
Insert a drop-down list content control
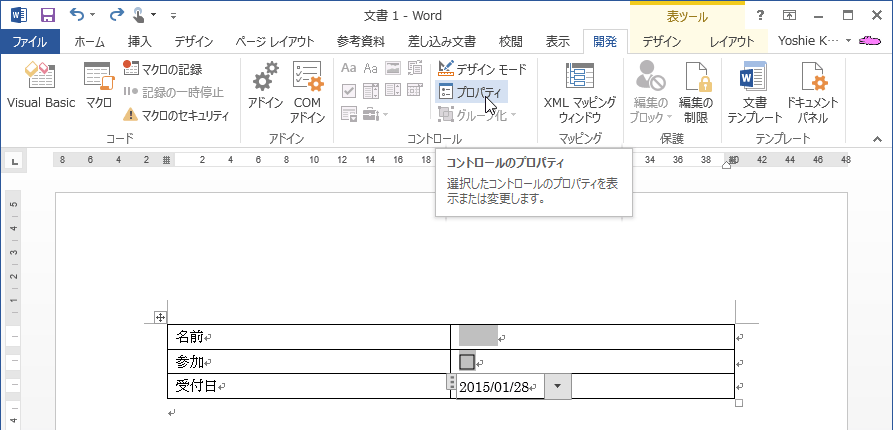(x=393, y=91)
